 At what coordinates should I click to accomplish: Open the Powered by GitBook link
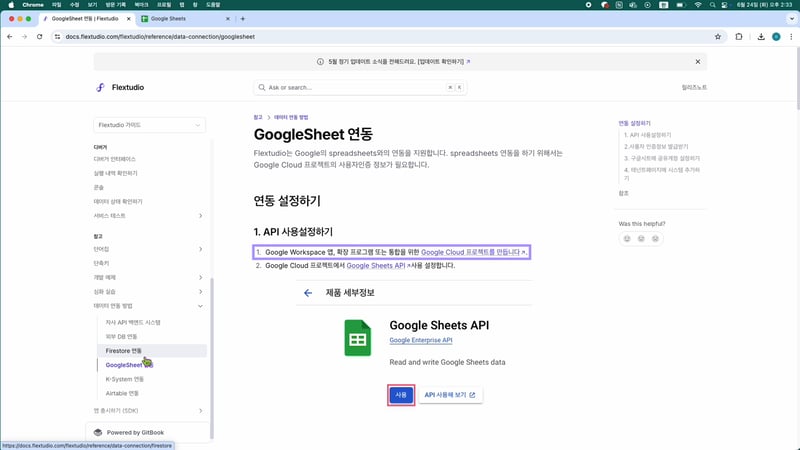(135, 433)
